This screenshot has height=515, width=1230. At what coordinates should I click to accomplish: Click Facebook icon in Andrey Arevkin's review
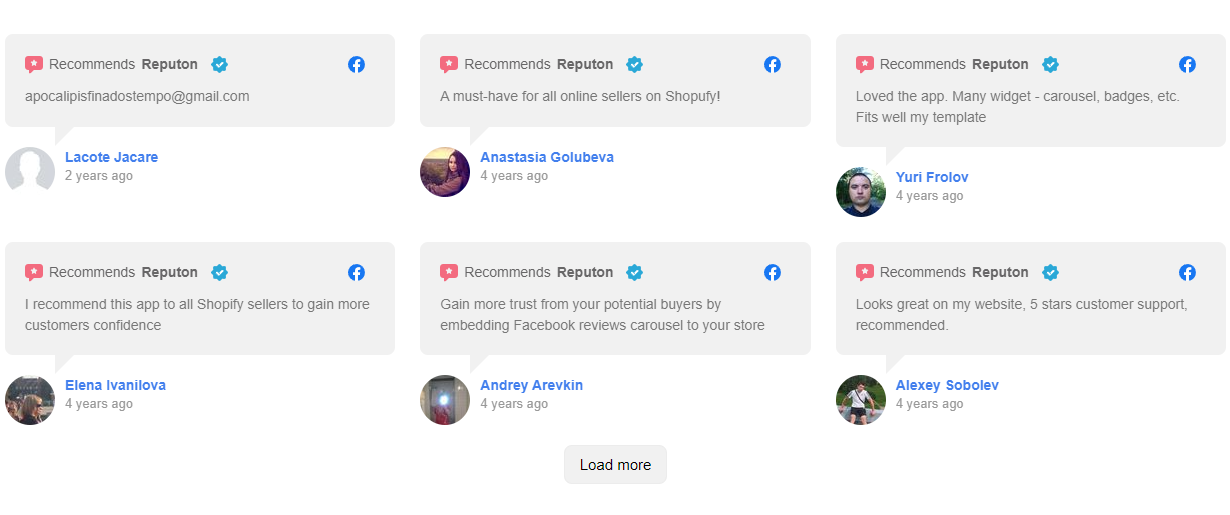click(772, 272)
